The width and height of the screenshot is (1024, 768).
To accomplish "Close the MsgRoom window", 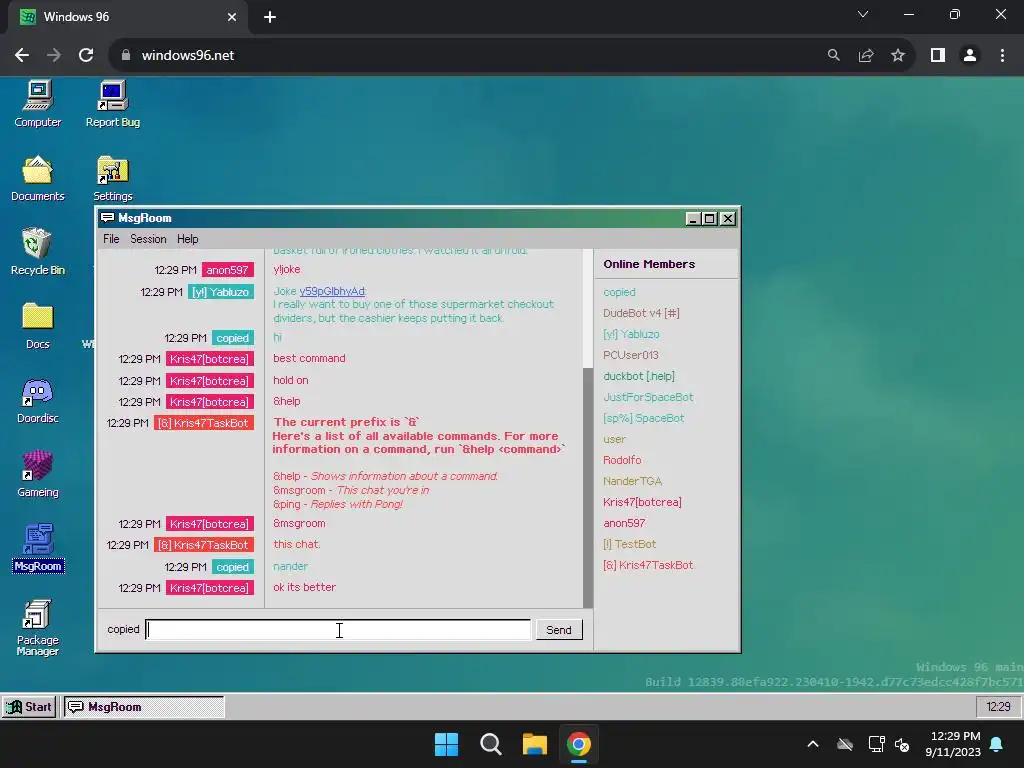I will [728, 218].
